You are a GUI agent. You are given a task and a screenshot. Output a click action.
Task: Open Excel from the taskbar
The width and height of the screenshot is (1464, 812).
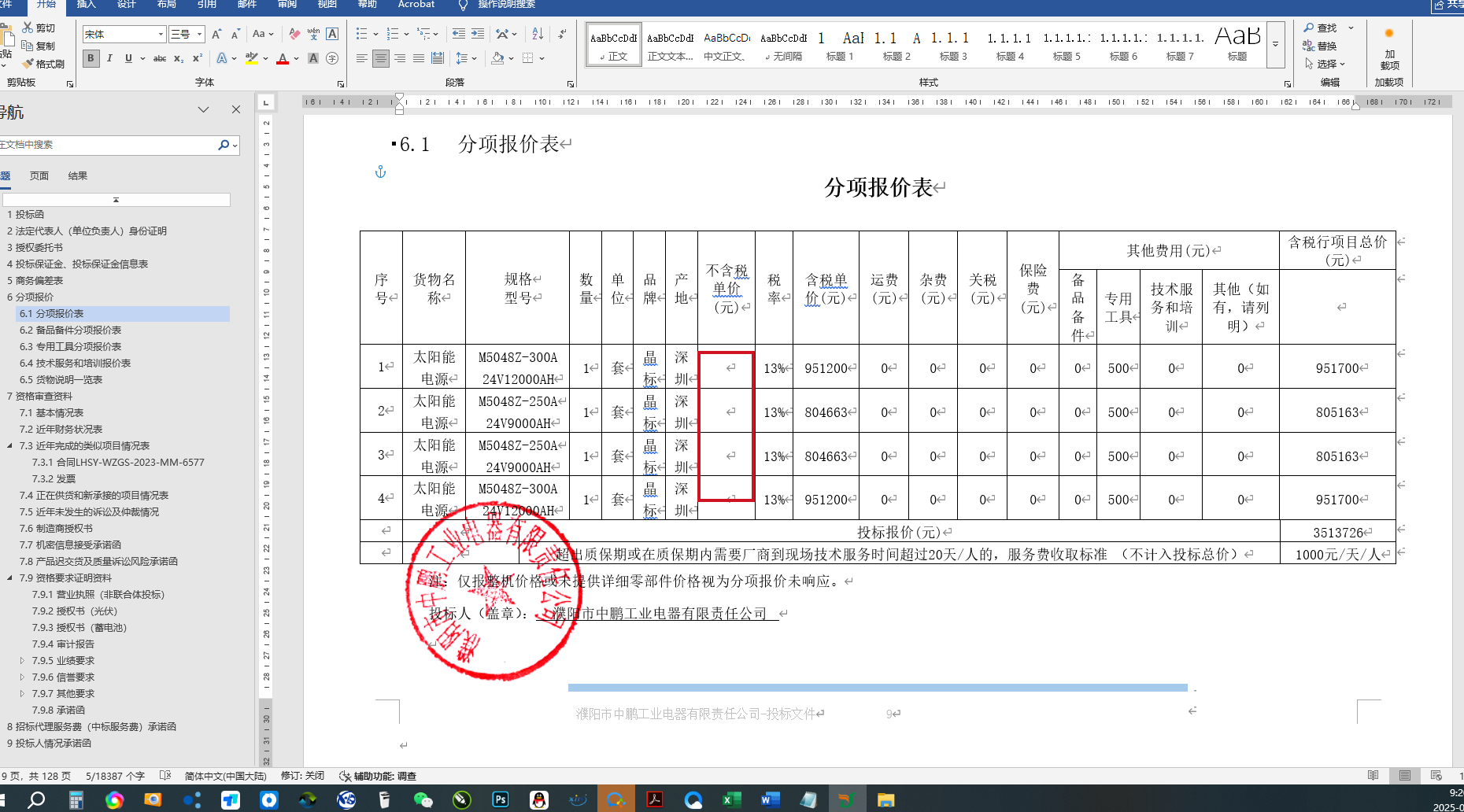point(731,799)
